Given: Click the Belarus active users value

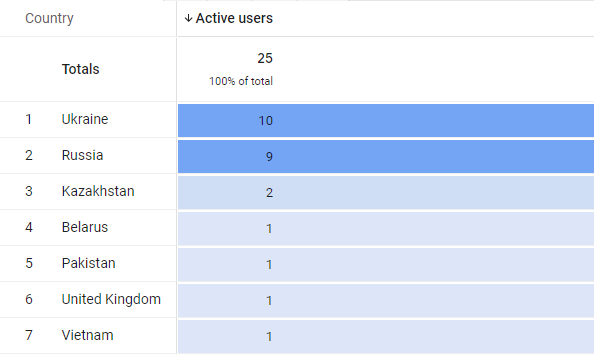Looking at the screenshot, I should [x=269, y=229].
